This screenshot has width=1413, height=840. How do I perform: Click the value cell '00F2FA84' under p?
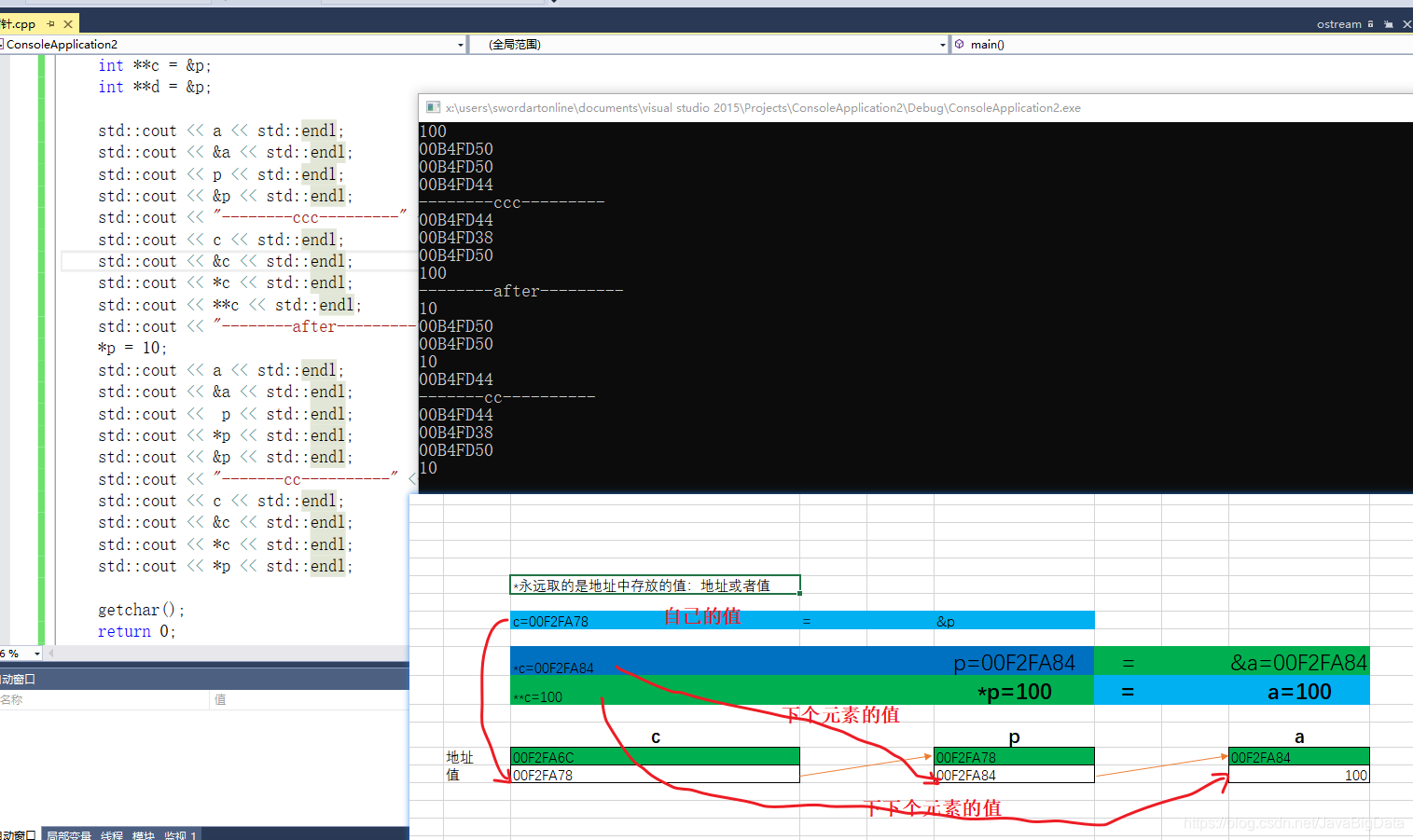click(1014, 775)
